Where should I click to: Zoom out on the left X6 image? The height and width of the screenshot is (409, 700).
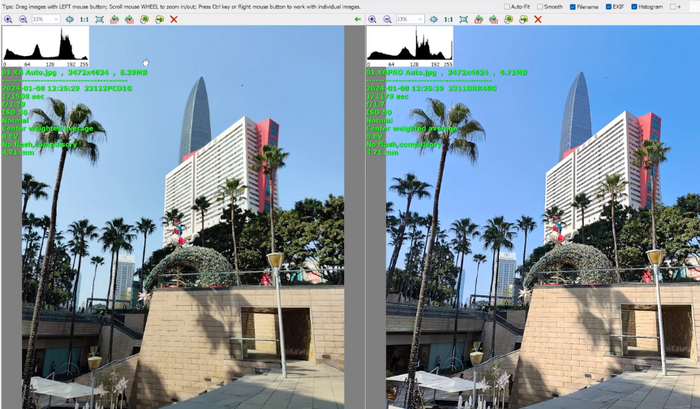pyautogui.click(x=23, y=19)
